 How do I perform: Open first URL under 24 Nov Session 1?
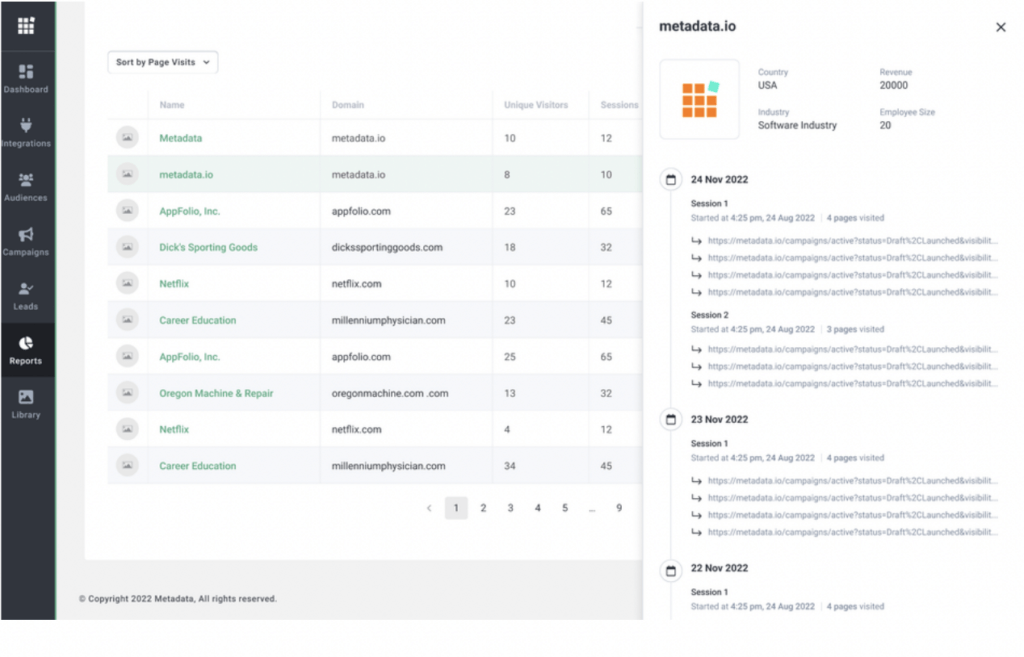point(852,240)
